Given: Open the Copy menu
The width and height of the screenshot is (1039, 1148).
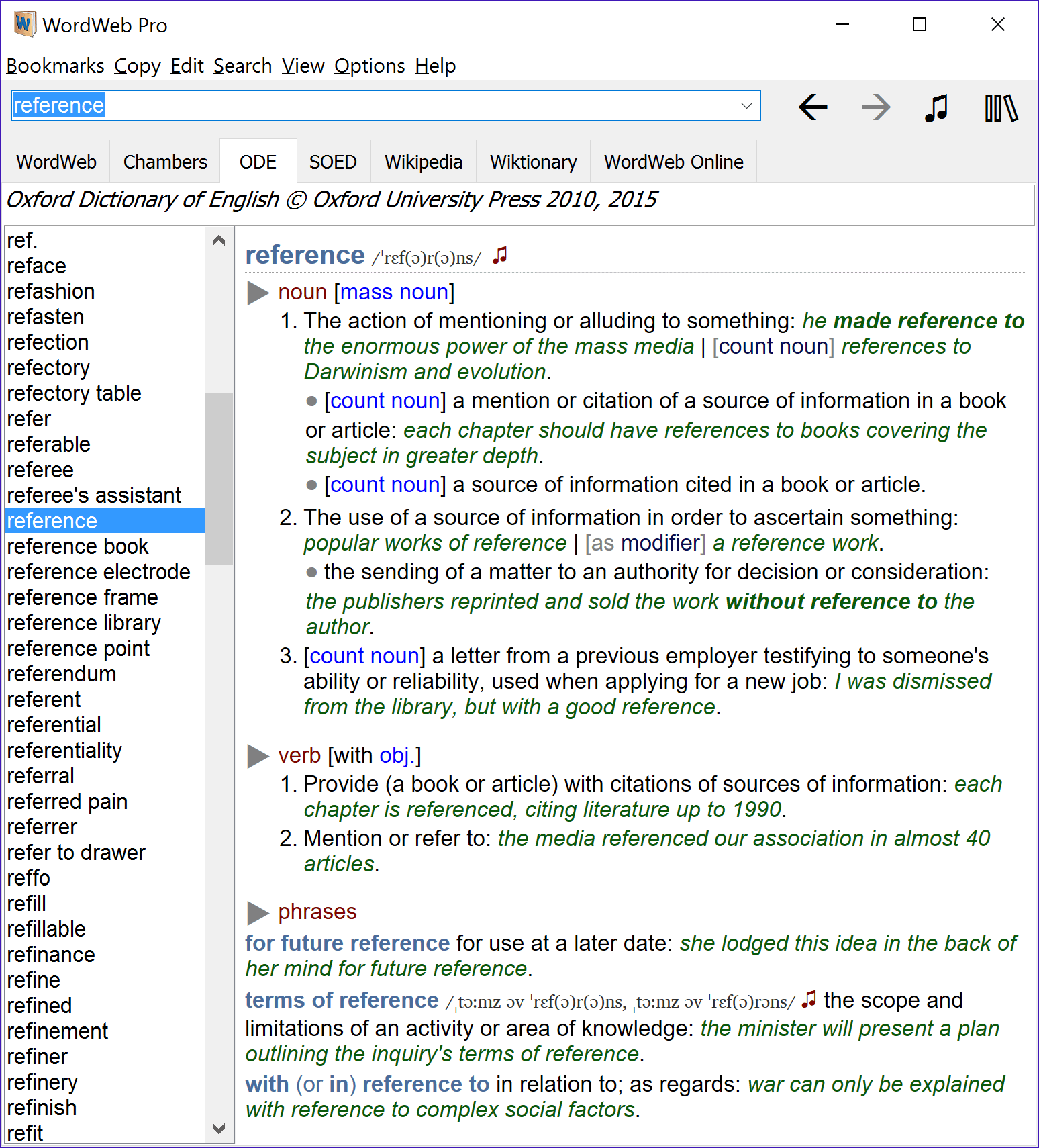Looking at the screenshot, I should click(x=137, y=66).
